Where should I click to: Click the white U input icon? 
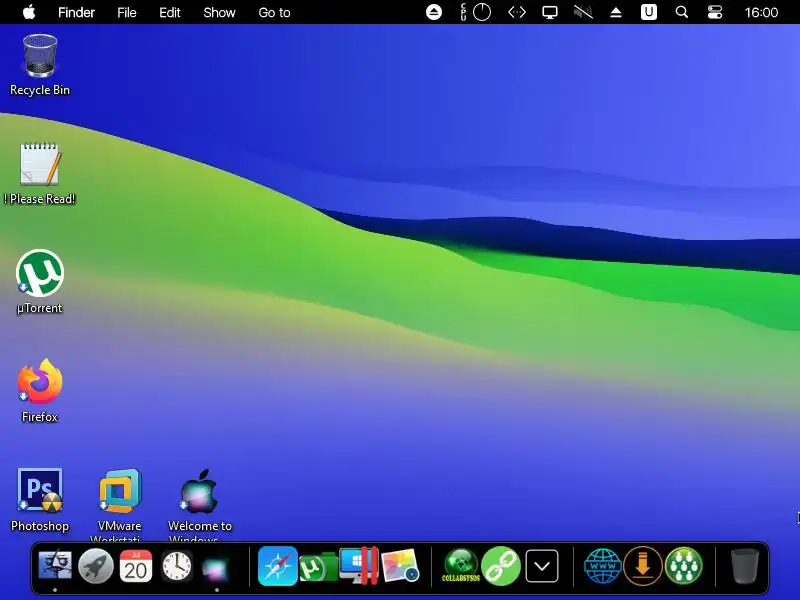[x=648, y=12]
